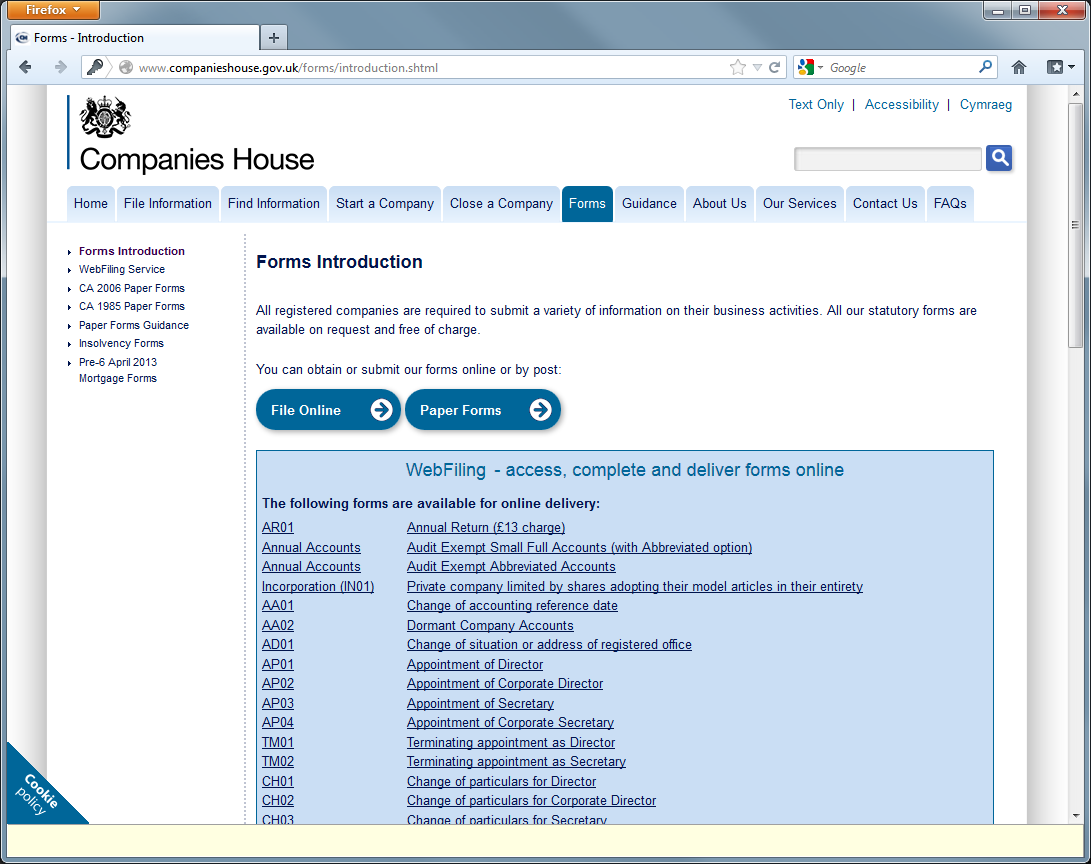The width and height of the screenshot is (1091, 864).
Task: Open CA 2006 Paper Forms link
Action: [x=132, y=288]
